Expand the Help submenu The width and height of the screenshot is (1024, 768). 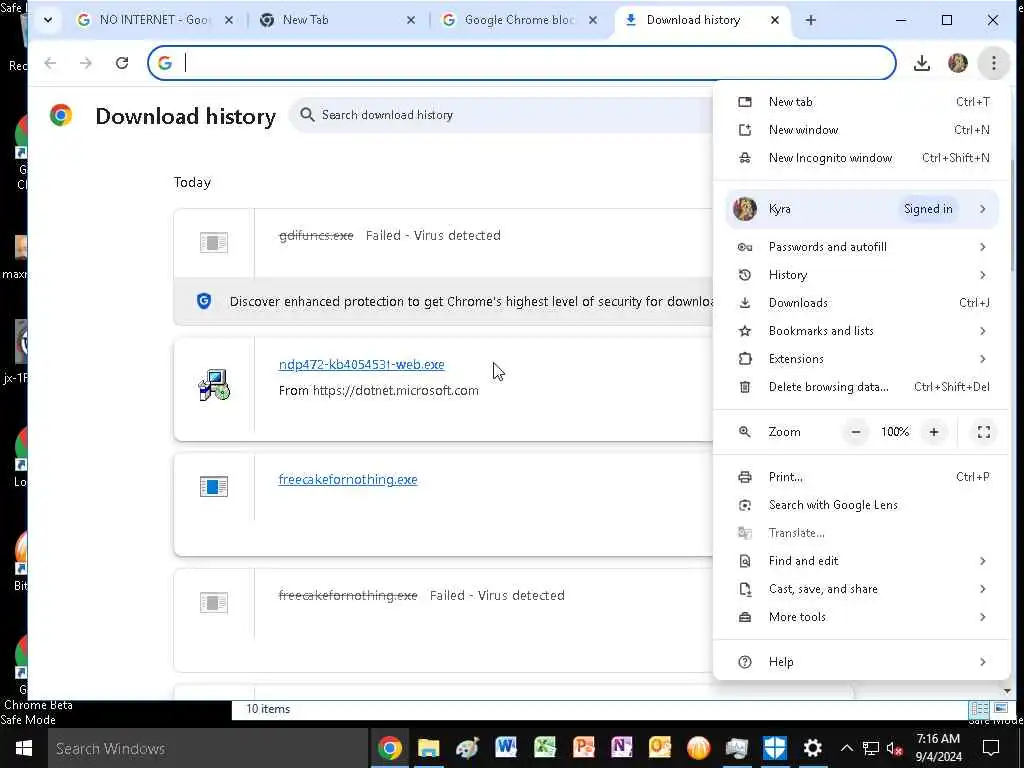(862, 662)
